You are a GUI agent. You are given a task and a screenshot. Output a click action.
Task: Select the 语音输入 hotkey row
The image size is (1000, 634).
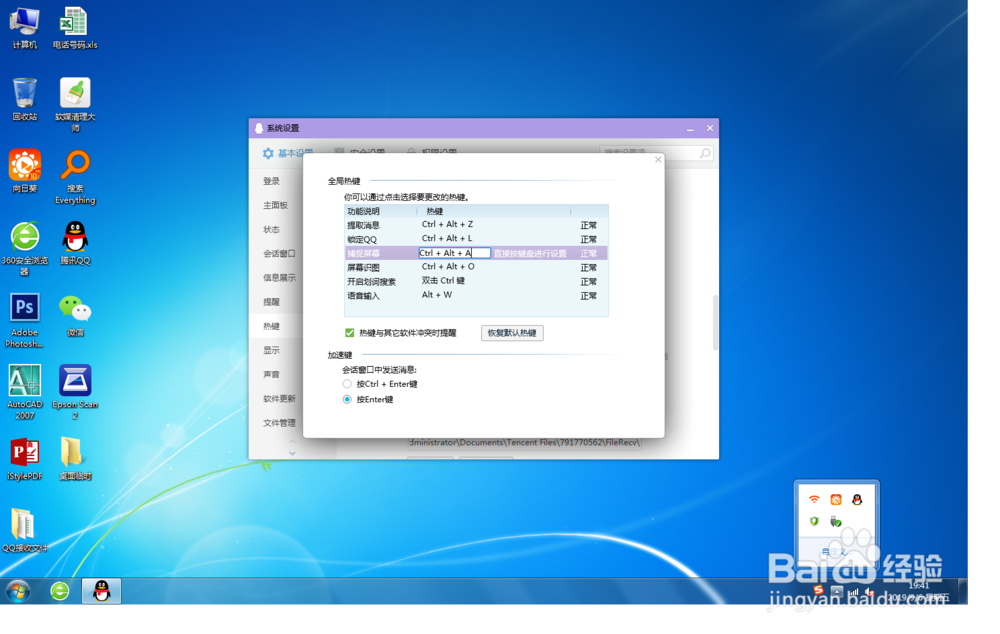point(476,295)
